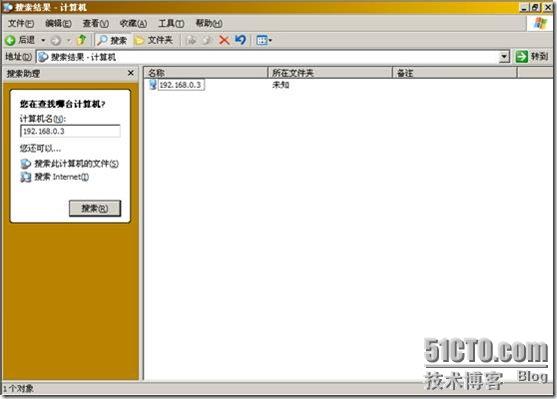Image resolution: width=557 pixels, height=399 pixels.
Task: Sort by In Folder (所在文件夹) column header
Action: 330,73
